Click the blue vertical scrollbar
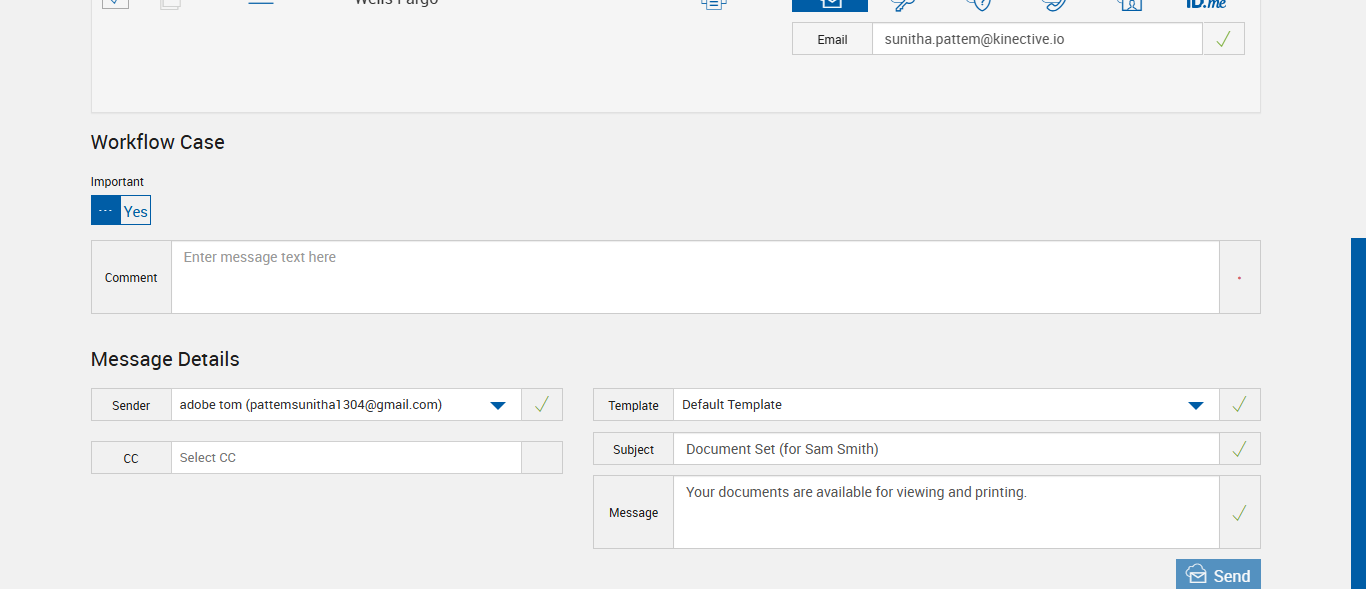Viewport: 1366px width, 589px height. coord(1358,410)
